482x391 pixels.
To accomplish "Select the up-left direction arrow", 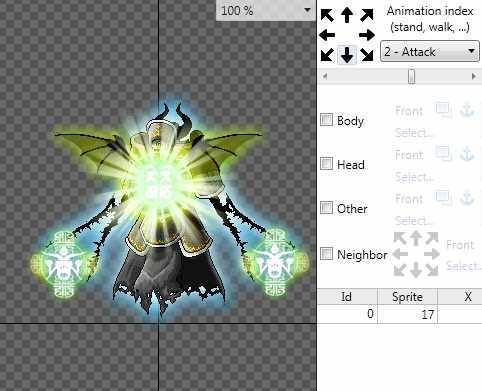I will pyautogui.click(x=327, y=15).
